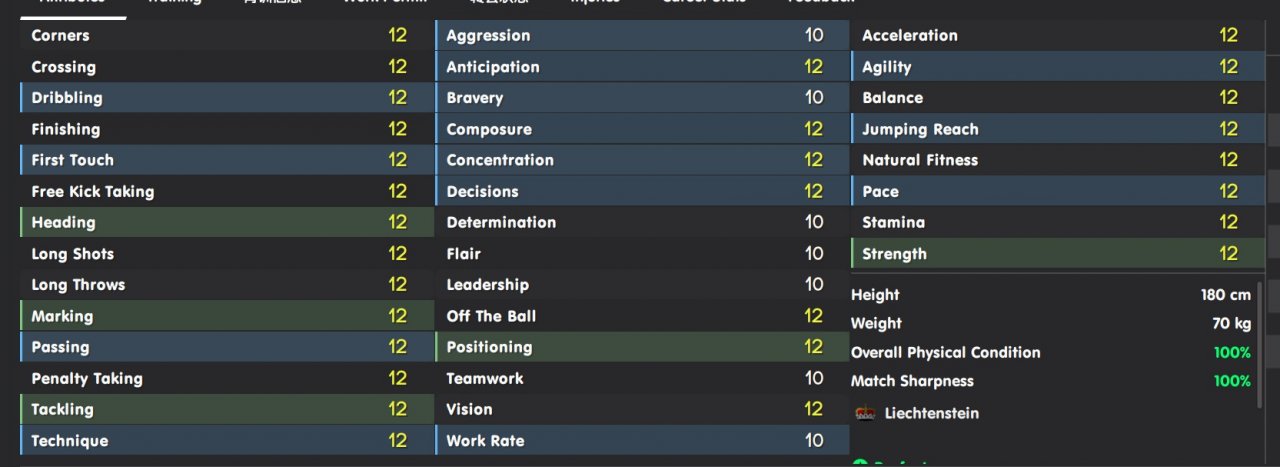Click the Liechtenstein flag icon

tap(866, 413)
